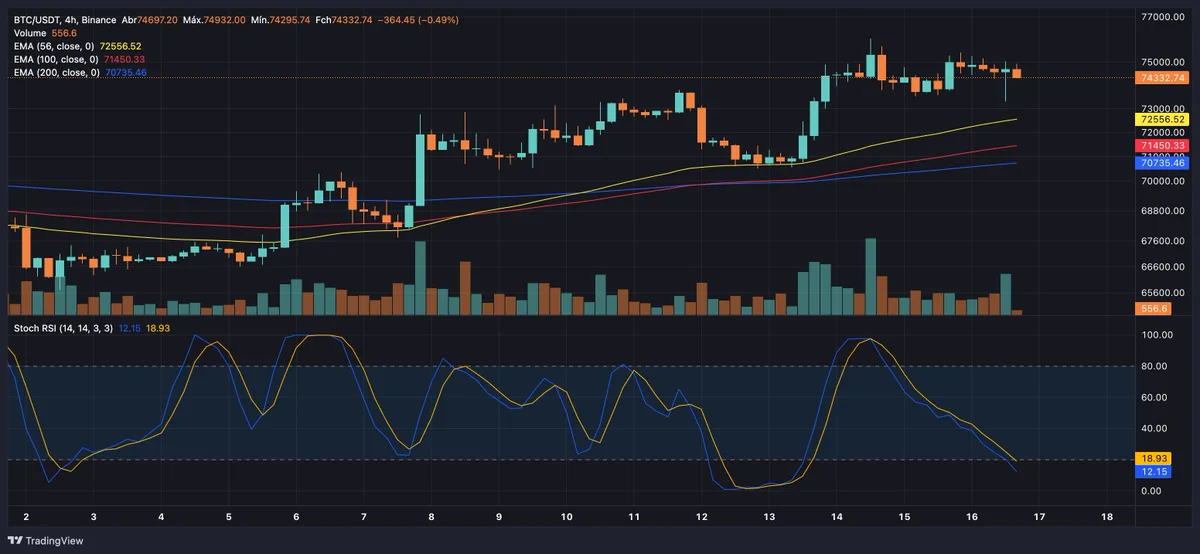Click date 6 on the time axis

pos(296,517)
